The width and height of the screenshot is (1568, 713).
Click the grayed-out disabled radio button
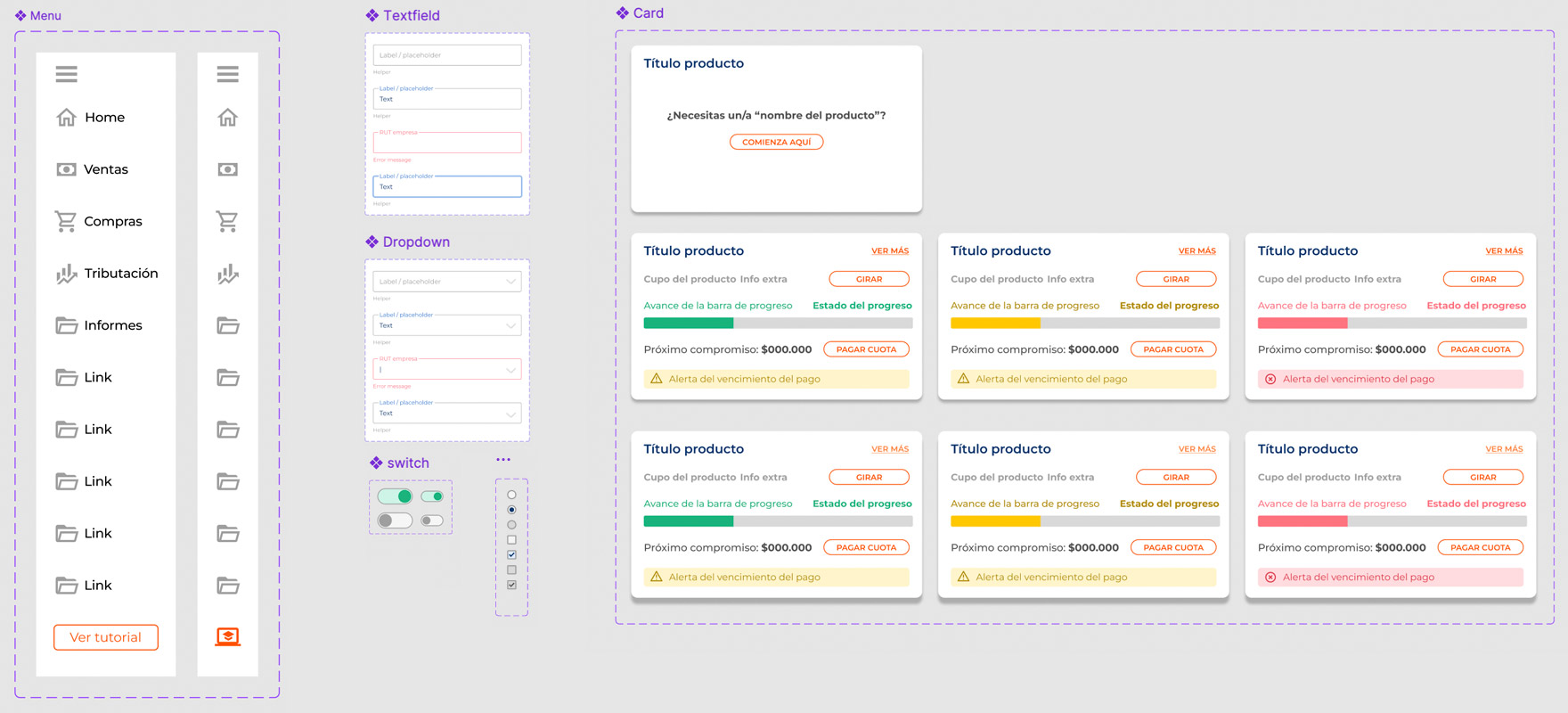coord(511,525)
